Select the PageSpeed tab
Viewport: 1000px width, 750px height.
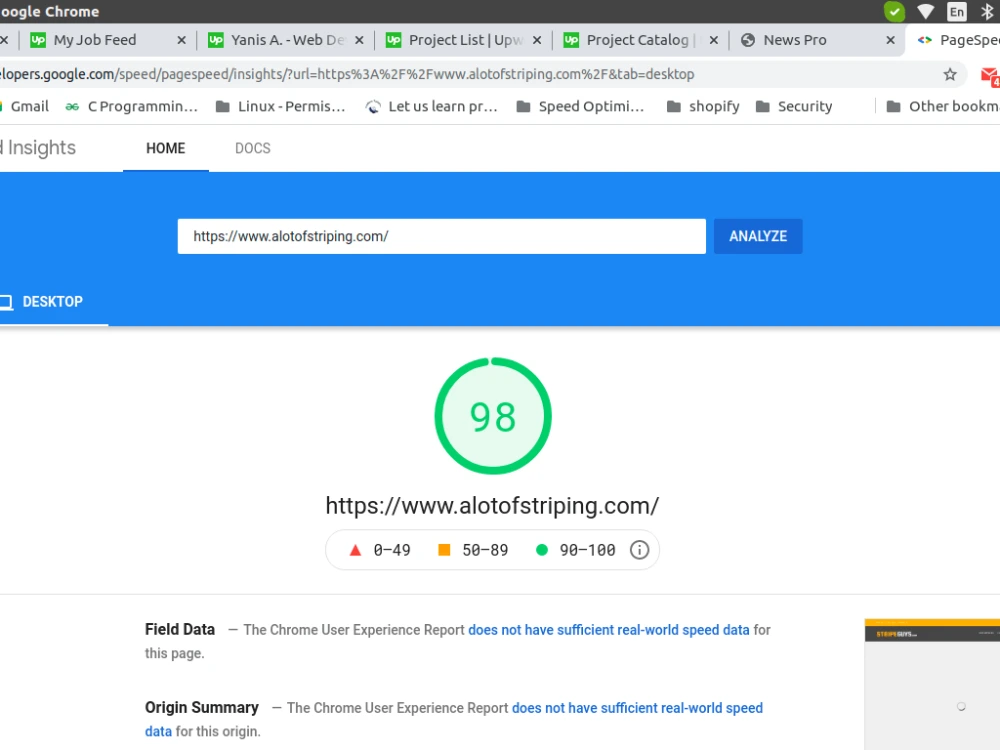pos(953,40)
